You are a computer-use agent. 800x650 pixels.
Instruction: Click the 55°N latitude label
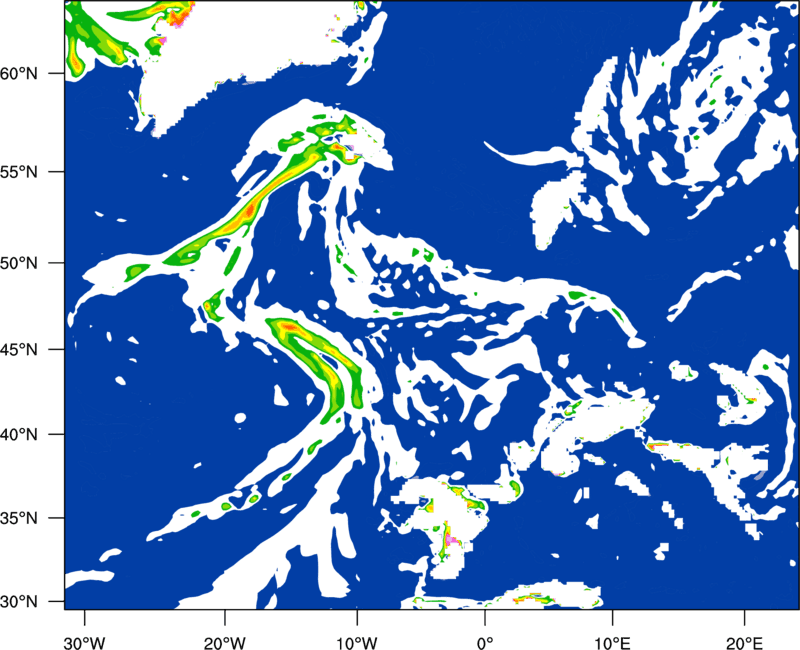[x=19, y=172]
